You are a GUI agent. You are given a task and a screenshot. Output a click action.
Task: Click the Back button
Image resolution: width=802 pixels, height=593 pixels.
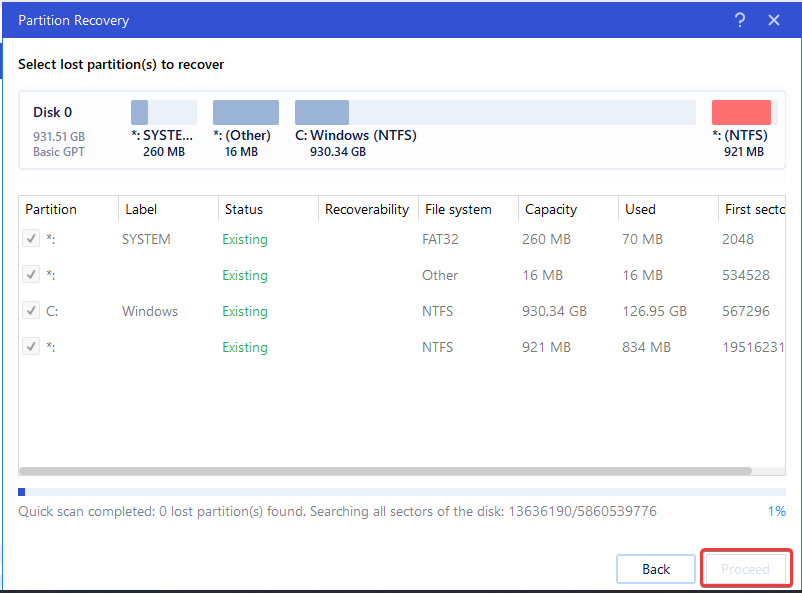click(656, 569)
